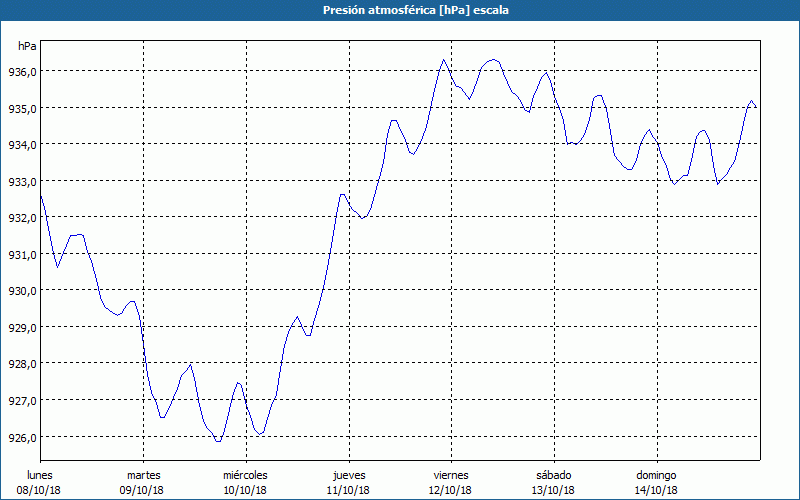Click the 'jueves' day label
Viewport: 800px width, 500px height.
pyautogui.click(x=349, y=475)
